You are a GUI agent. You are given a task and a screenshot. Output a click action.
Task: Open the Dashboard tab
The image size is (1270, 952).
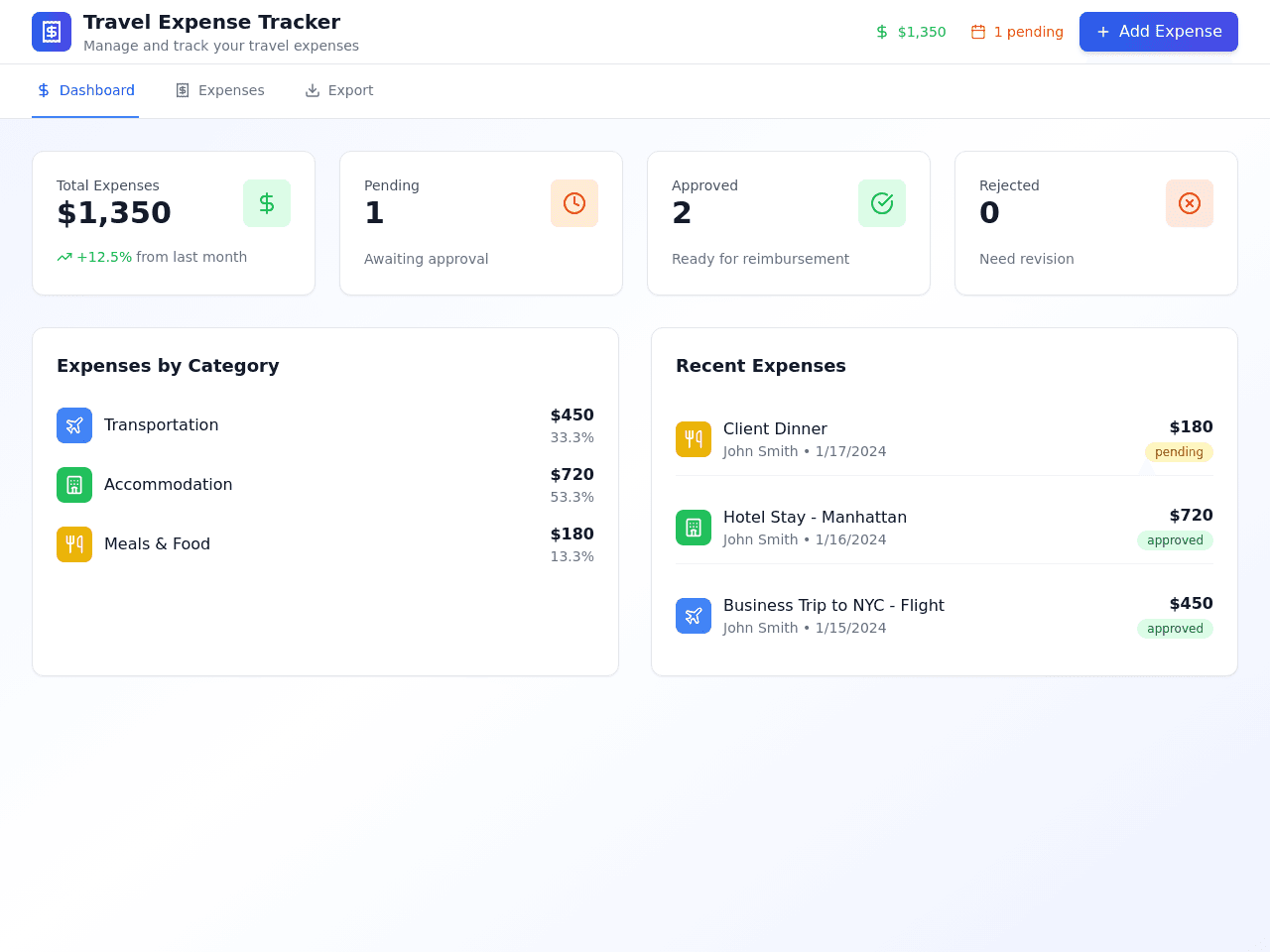point(85,90)
